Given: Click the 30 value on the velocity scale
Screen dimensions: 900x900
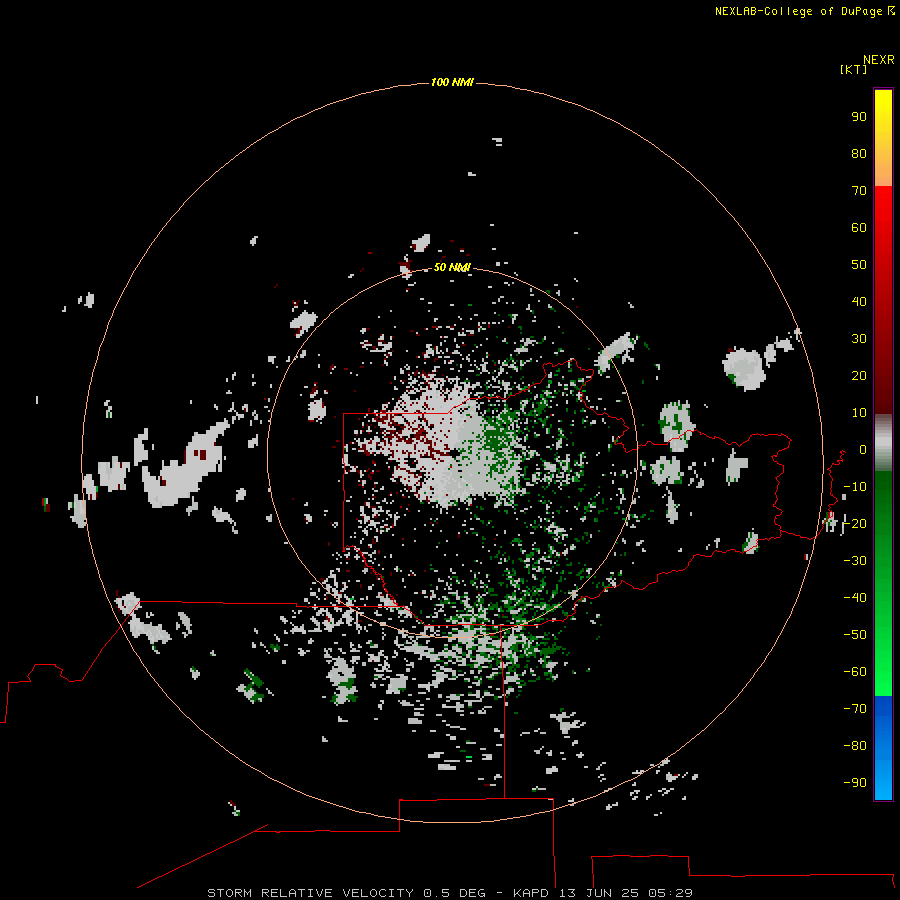Looking at the screenshot, I should [x=859, y=339].
